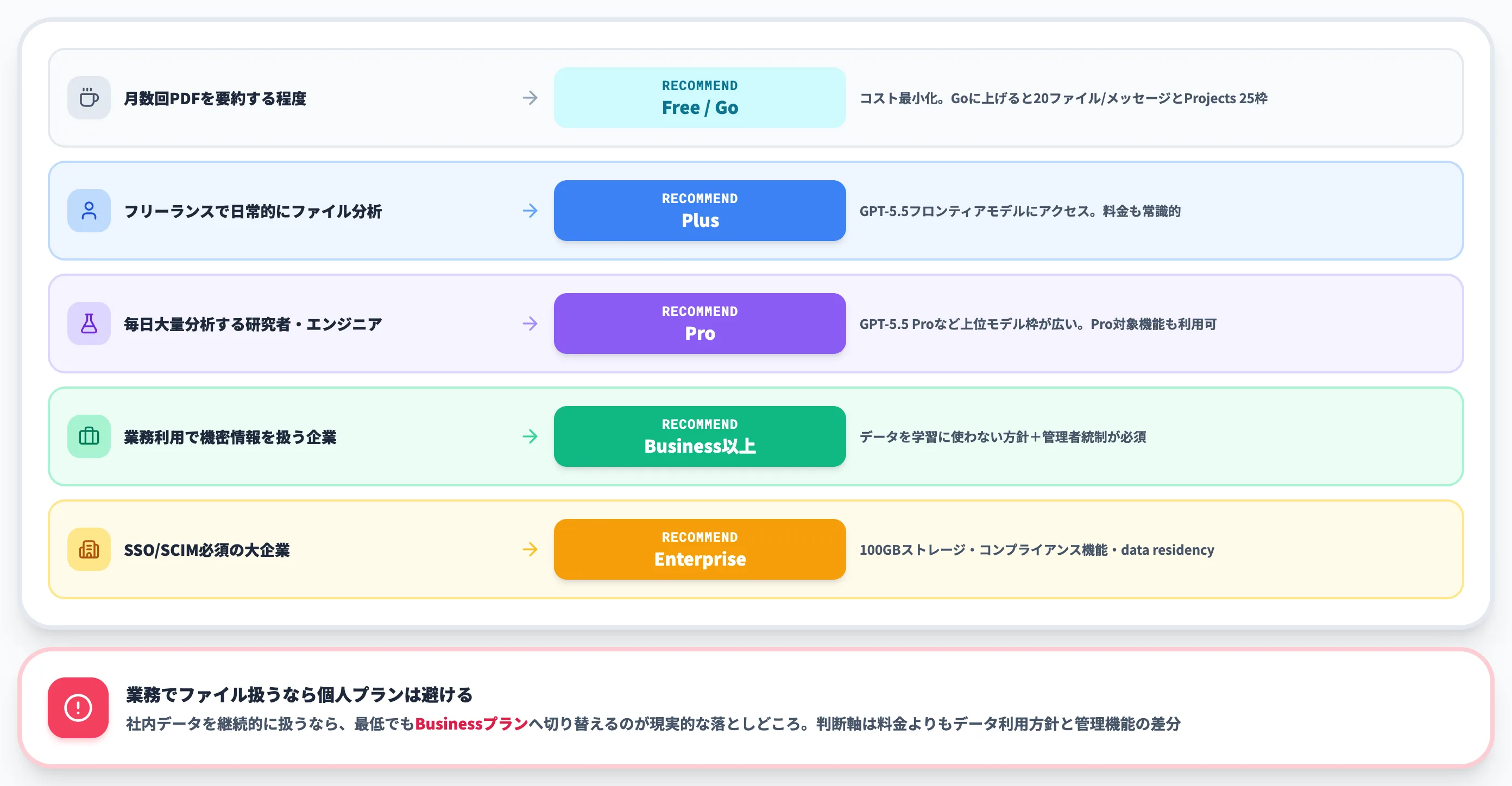The image size is (1512, 786).
Task: Click description GPT-5.5 Proなど上位モデル枠が広い
Action: click(1038, 324)
